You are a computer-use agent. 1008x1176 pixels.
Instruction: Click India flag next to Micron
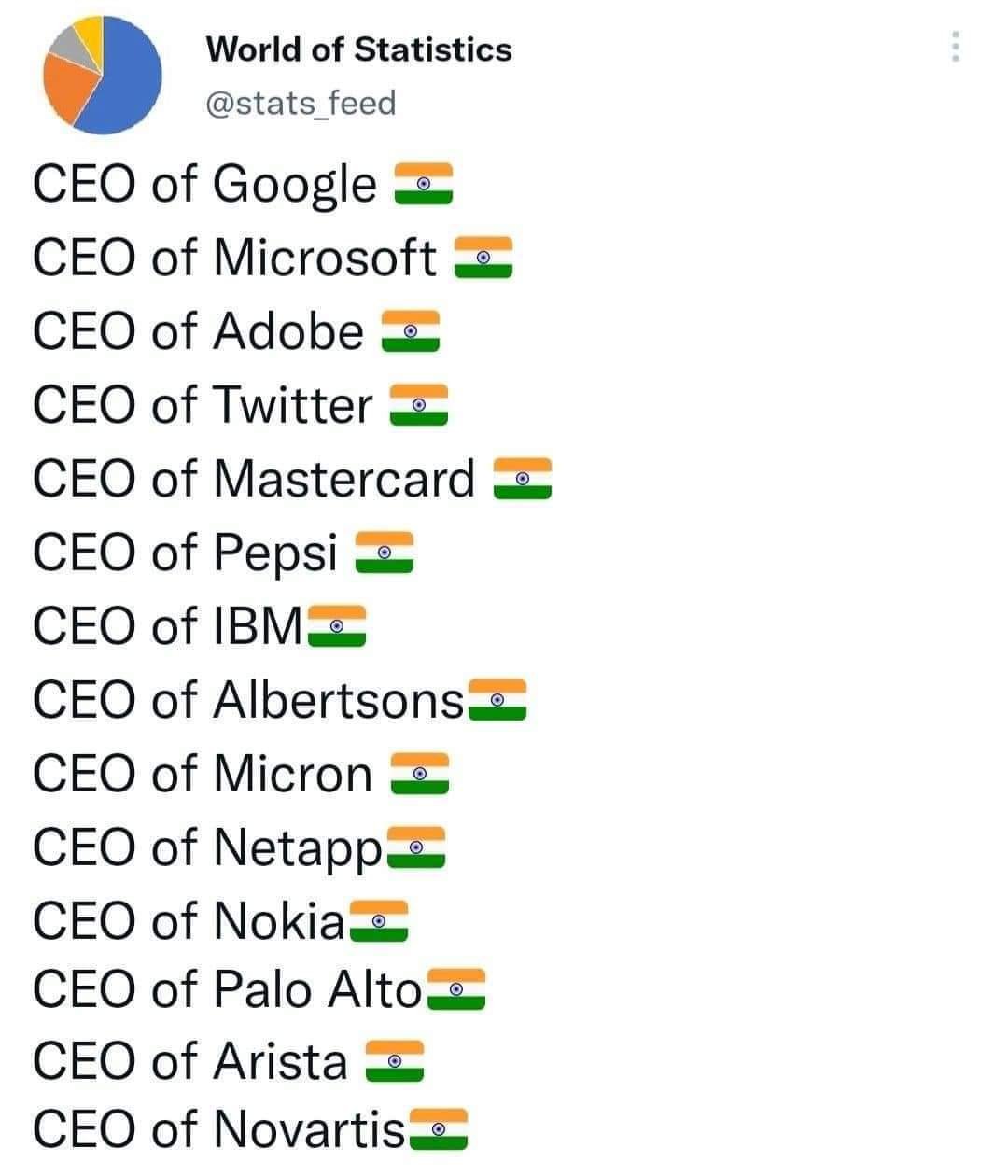(420, 774)
